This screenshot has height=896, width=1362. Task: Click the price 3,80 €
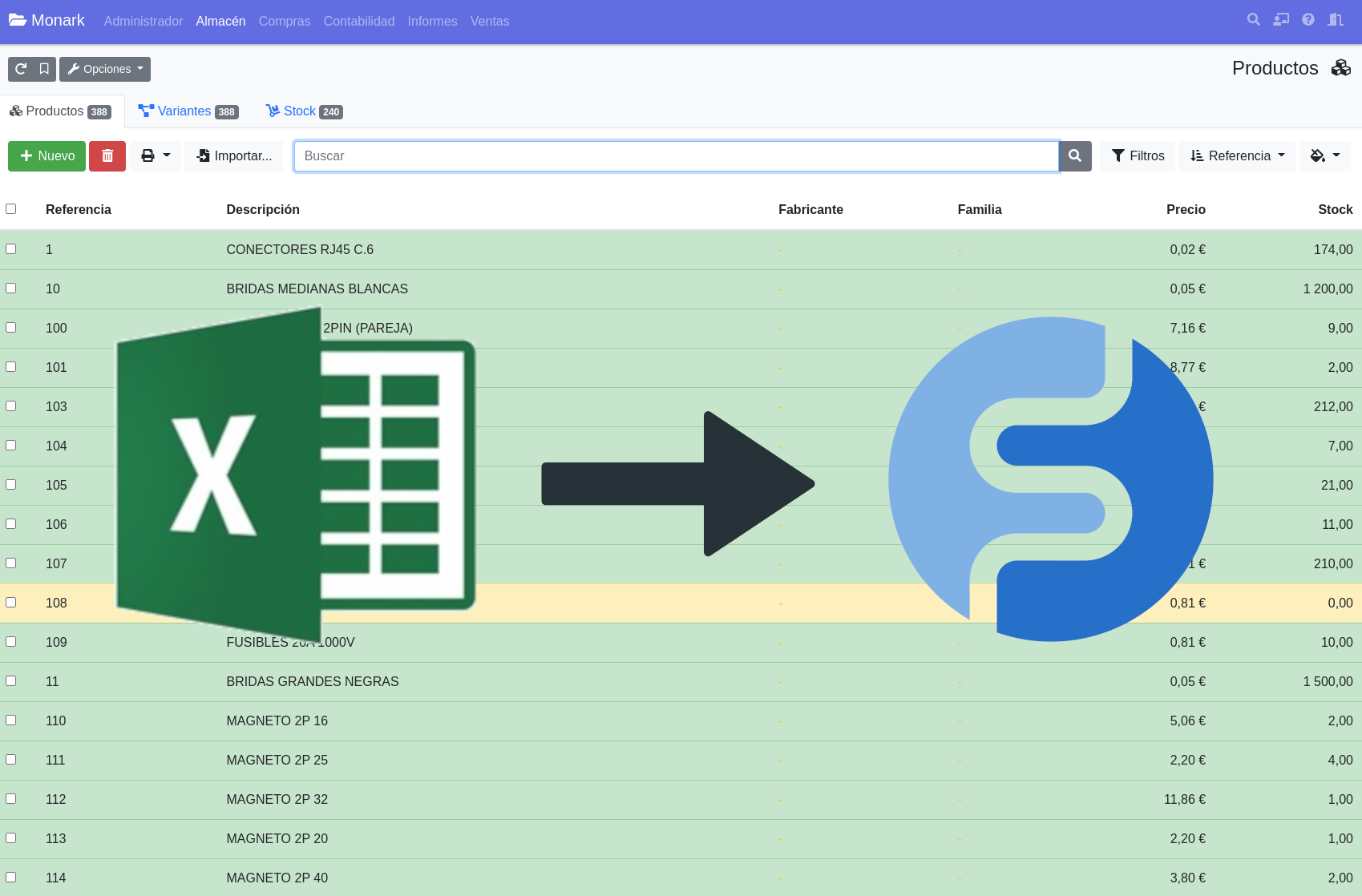click(x=1187, y=878)
